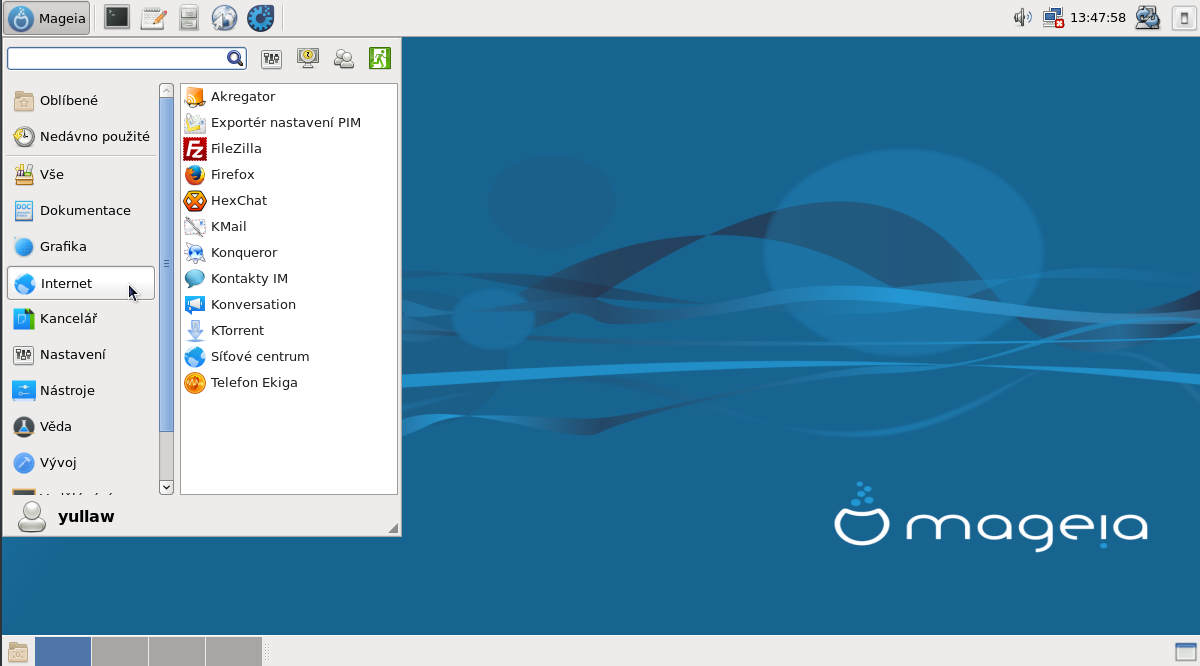Viewport: 1200px width, 666px height.
Task: Click the category list scrollbar thumb
Action: click(167, 264)
